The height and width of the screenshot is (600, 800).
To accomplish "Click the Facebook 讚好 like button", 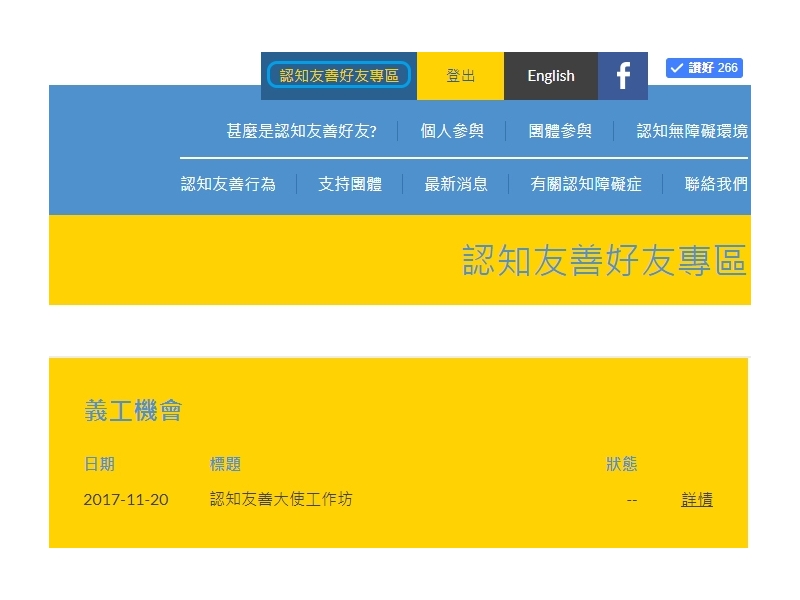I will pos(704,68).
